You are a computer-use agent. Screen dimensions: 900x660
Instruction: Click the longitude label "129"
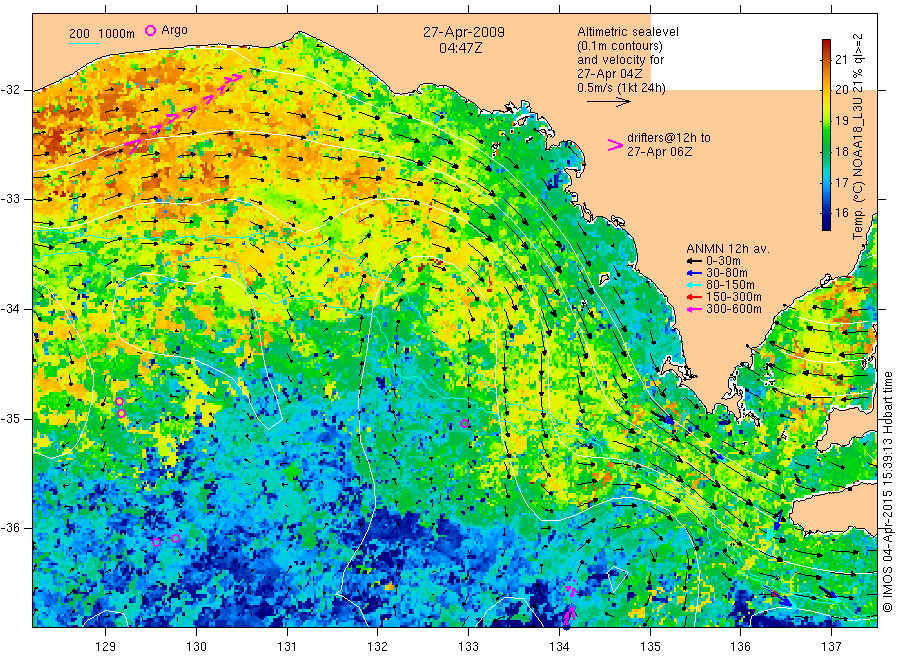pyautogui.click(x=106, y=647)
